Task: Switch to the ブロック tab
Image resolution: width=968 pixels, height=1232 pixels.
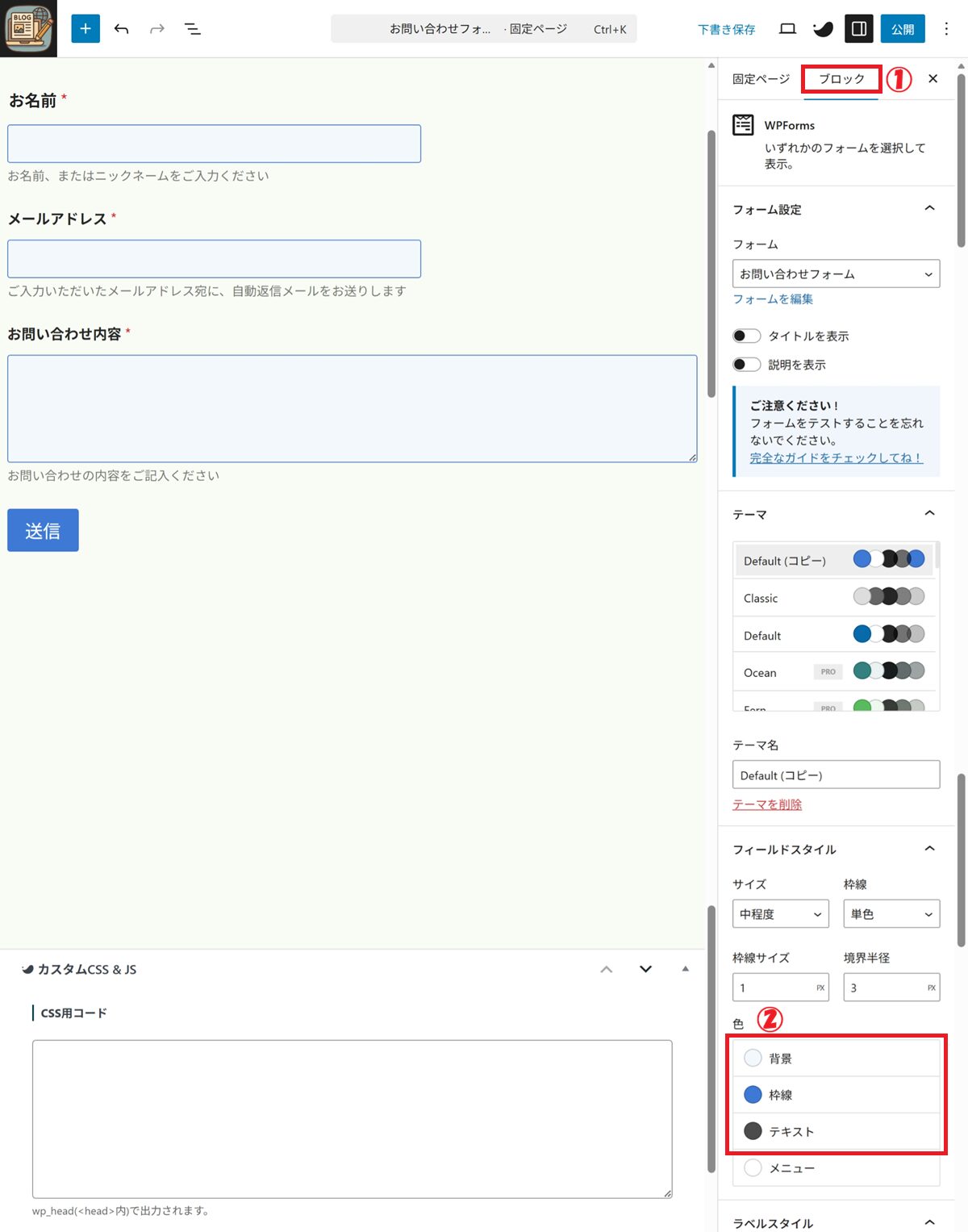Action: [x=841, y=79]
